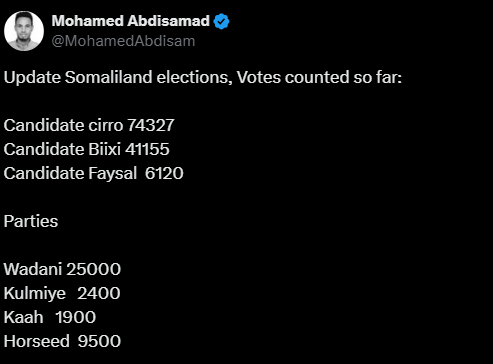Click the vote count 74327
The image size is (493, 364).
pyautogui.click(x=151, y=125)
